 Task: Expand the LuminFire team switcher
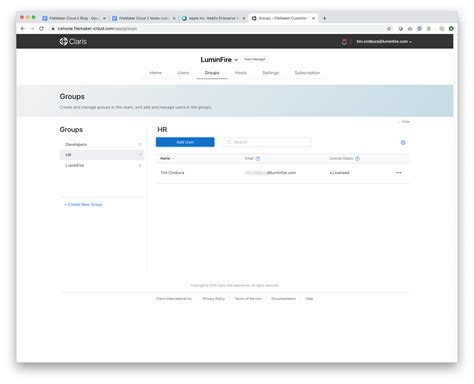tap(219, 60)
